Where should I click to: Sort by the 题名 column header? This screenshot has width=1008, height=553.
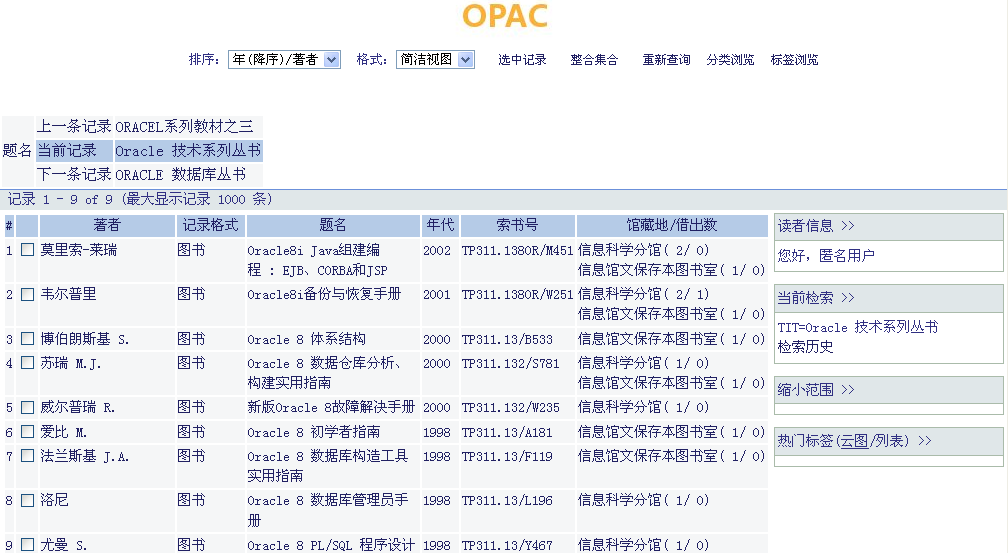333,225
